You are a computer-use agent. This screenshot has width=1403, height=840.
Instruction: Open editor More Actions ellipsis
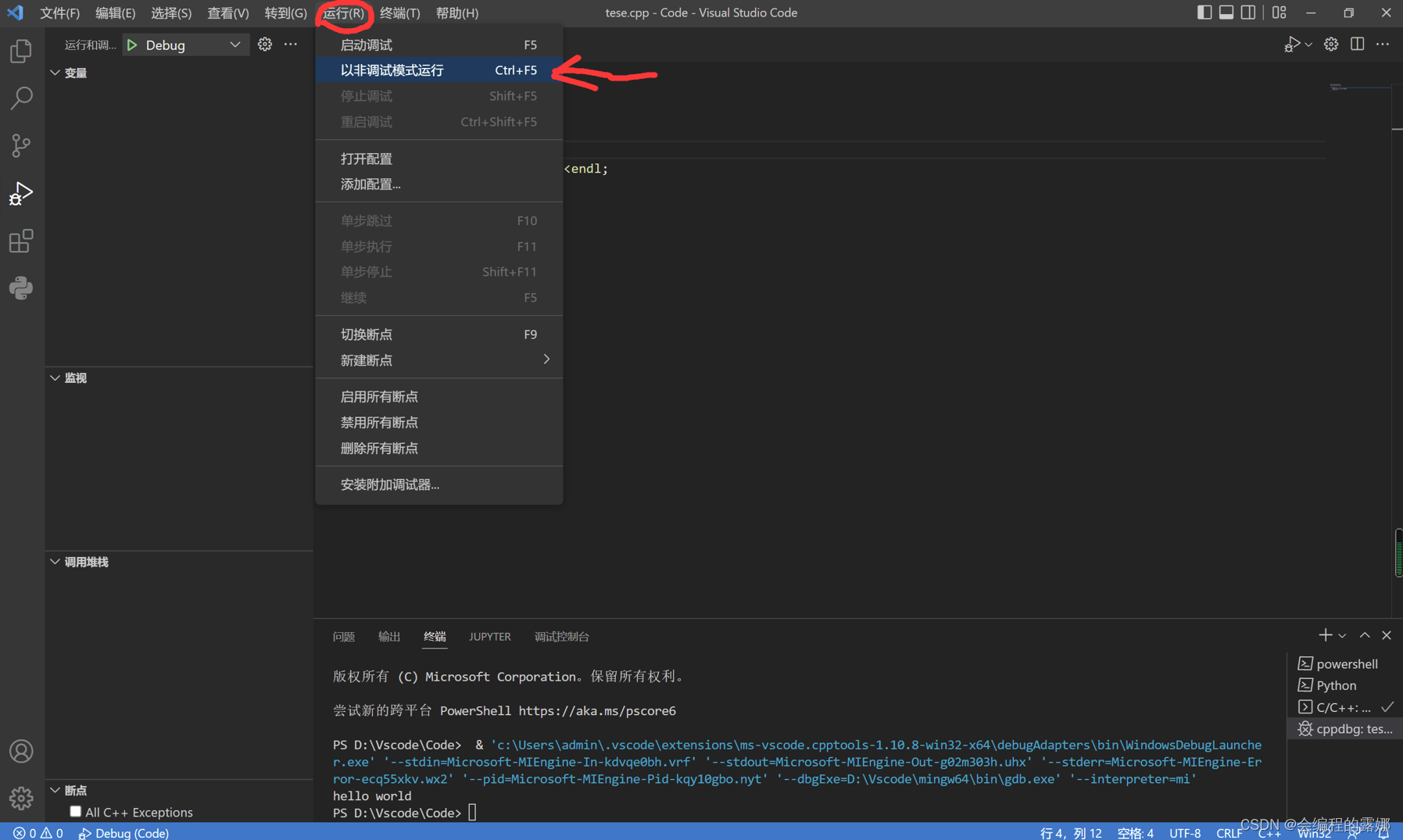(x=1383, y=45)
